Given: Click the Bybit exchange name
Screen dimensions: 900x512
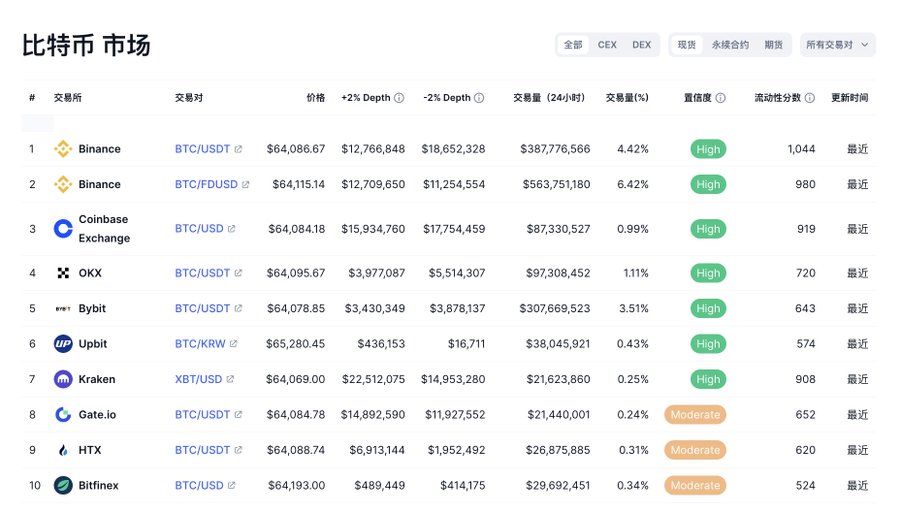Looking at the screenshot, I should 92,309.
